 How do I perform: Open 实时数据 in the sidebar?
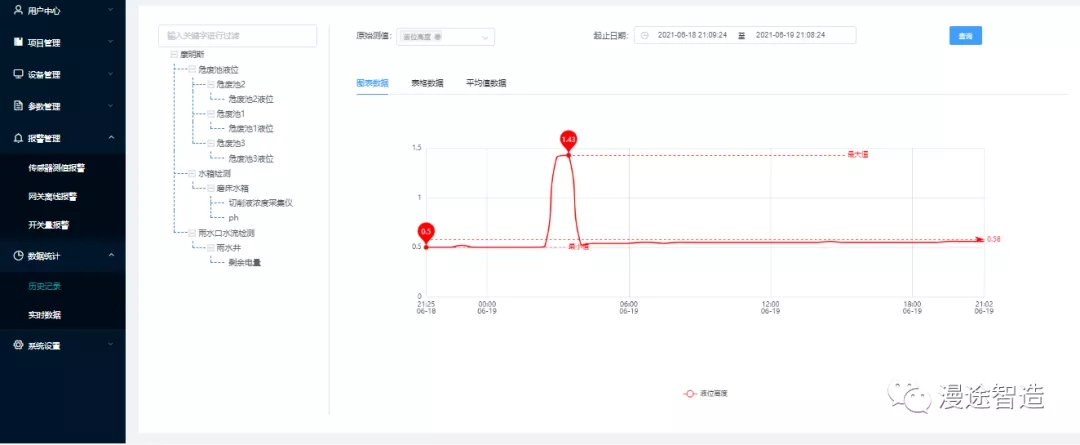[x=44, y=314]
